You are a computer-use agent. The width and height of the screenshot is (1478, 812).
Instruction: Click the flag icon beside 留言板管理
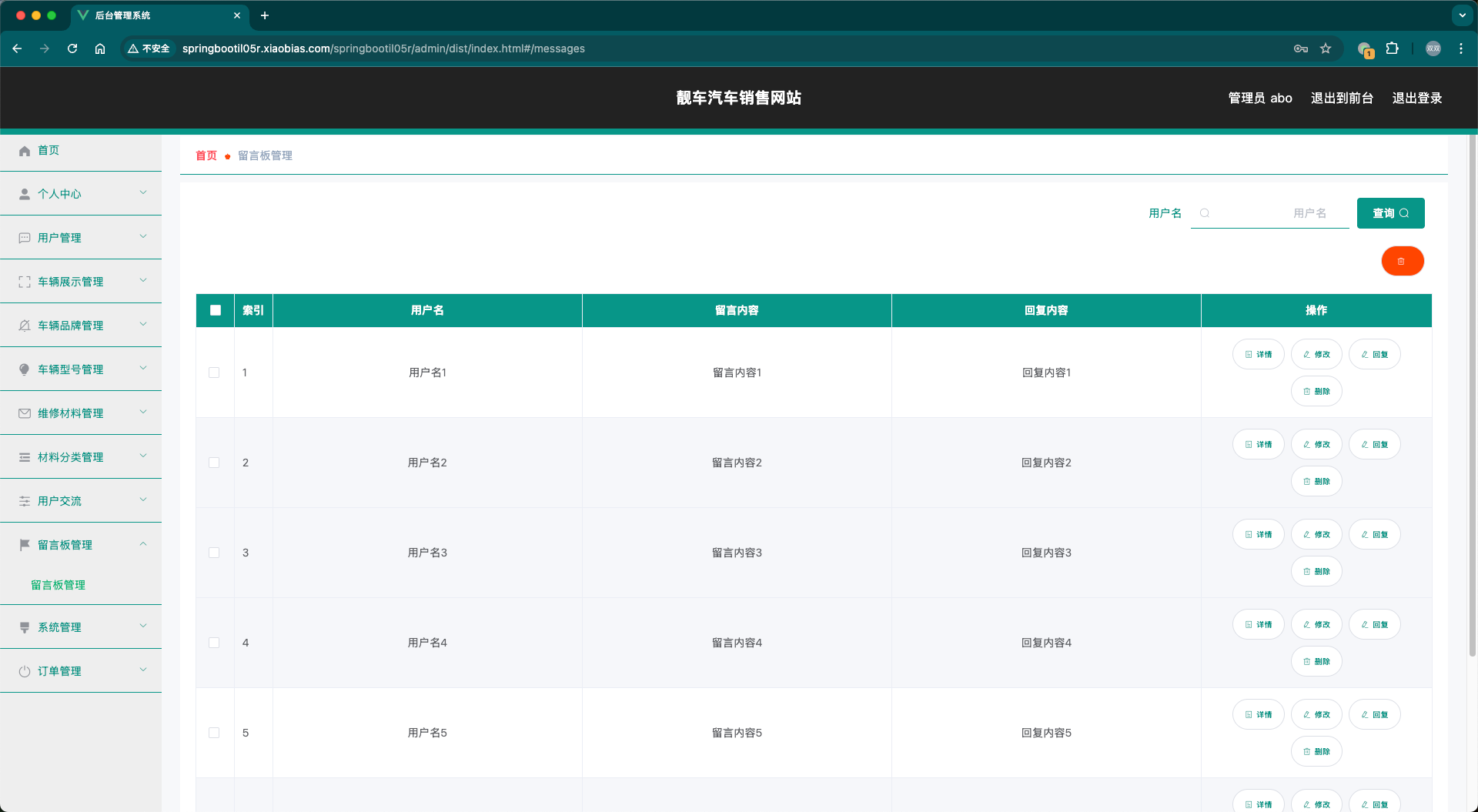(25, 545)
